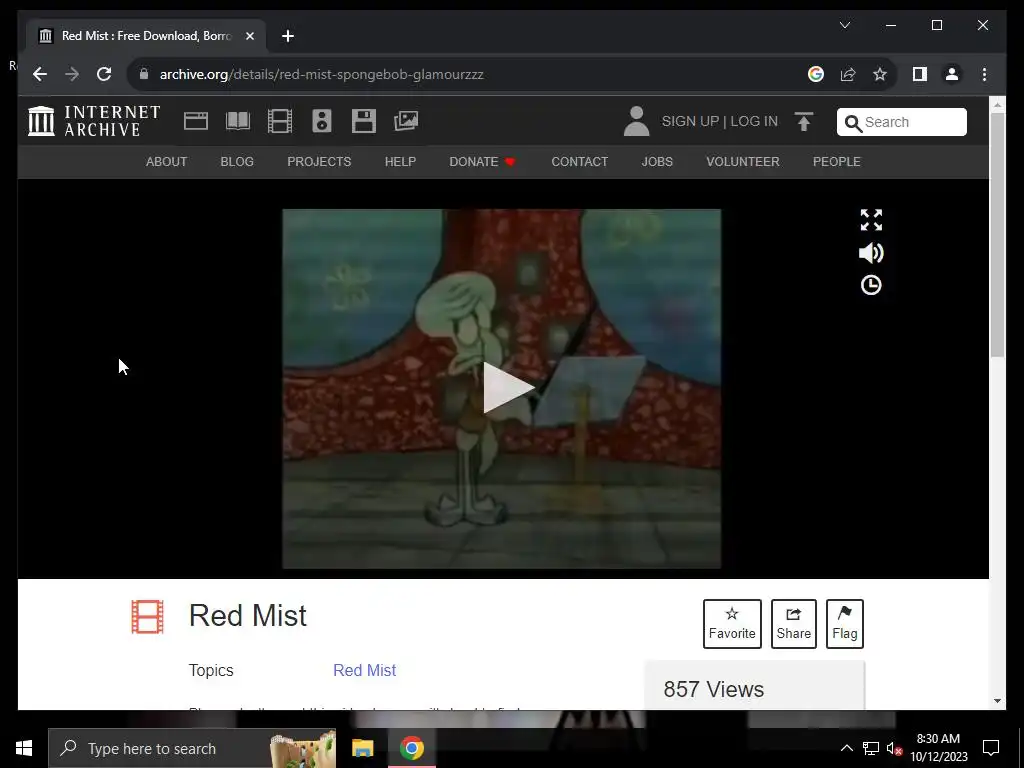Image resolution: width=1024 pixels, height=768 pixels.
Task: Click the share page icon in address bar
Action: point(848,74)
